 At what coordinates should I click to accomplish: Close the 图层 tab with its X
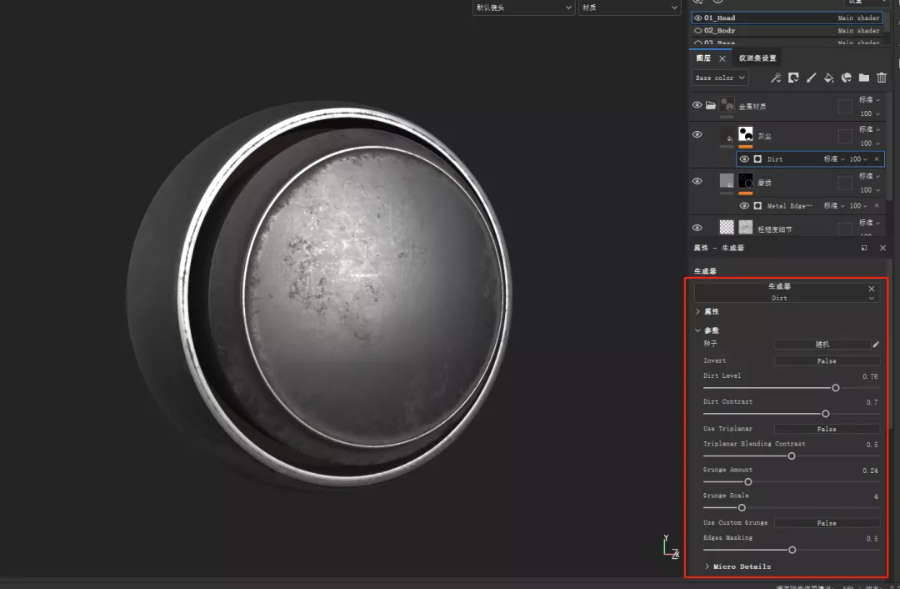(x=722, y=59)
